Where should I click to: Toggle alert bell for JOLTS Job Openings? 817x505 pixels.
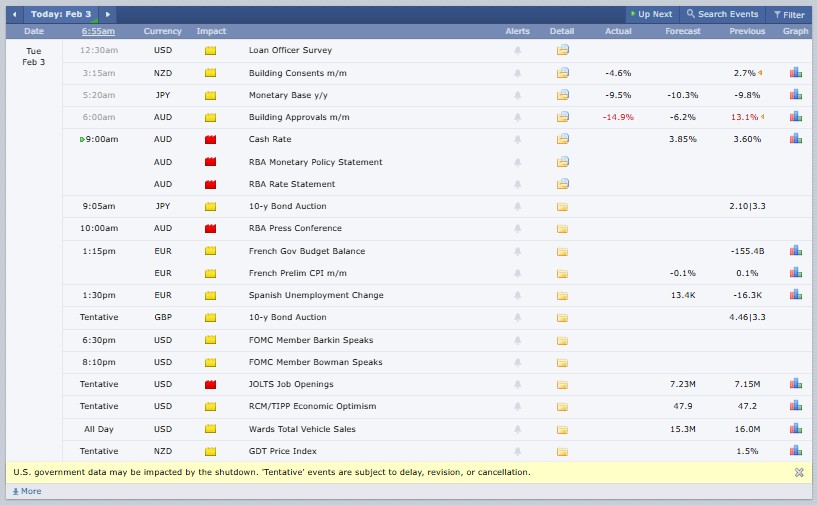point(517,384)
